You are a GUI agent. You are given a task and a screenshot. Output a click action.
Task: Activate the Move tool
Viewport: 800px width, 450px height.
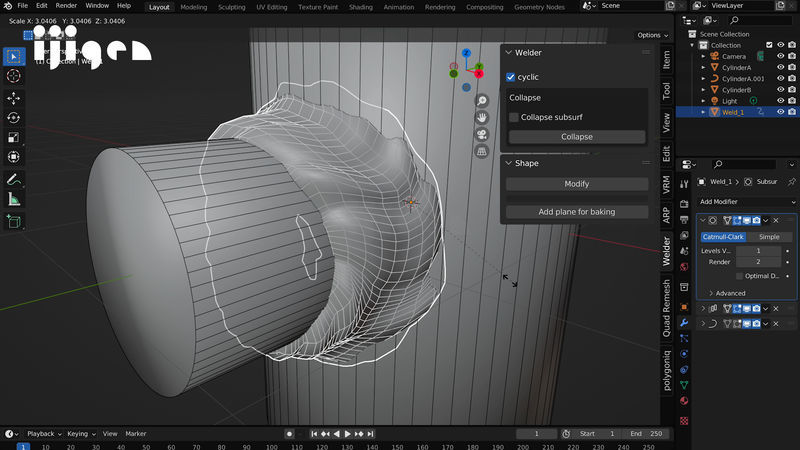tap(14, 99)
